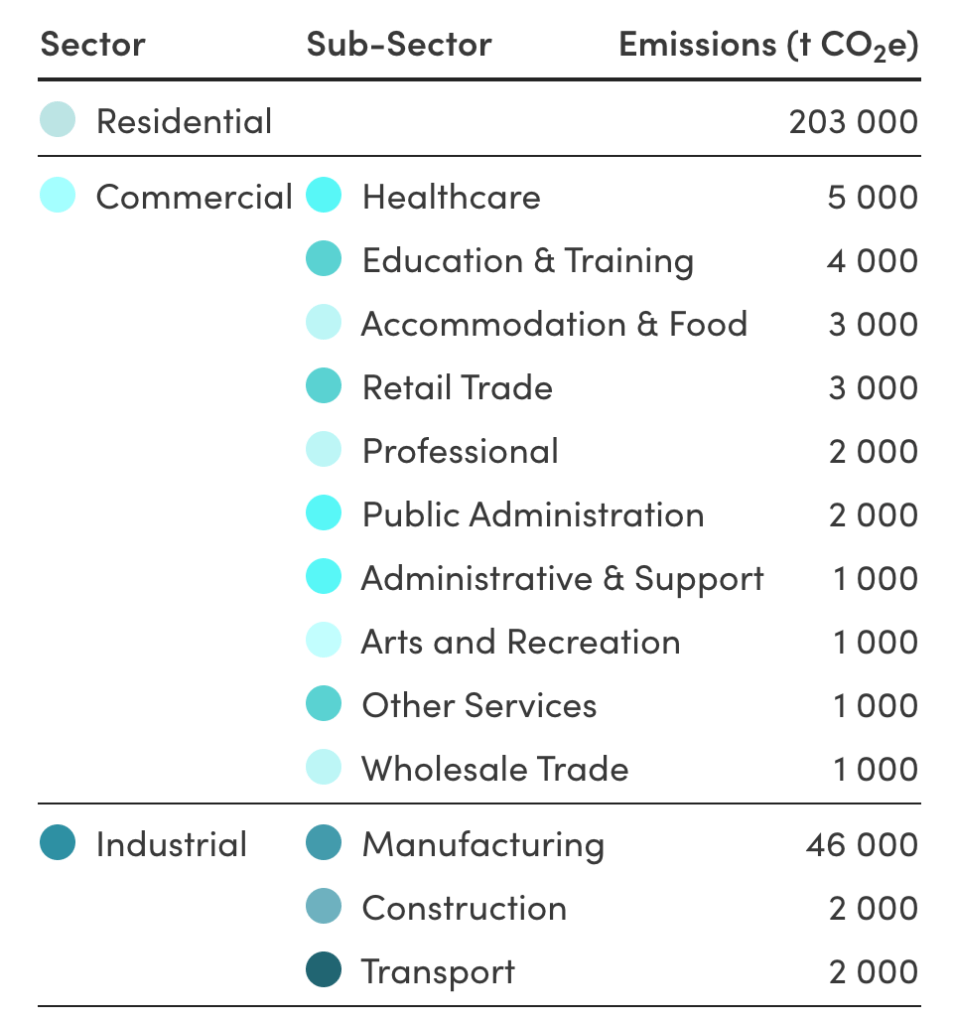Click the Wholesale Trade row label
This screenshot has height=1023, width=953.
495,769
